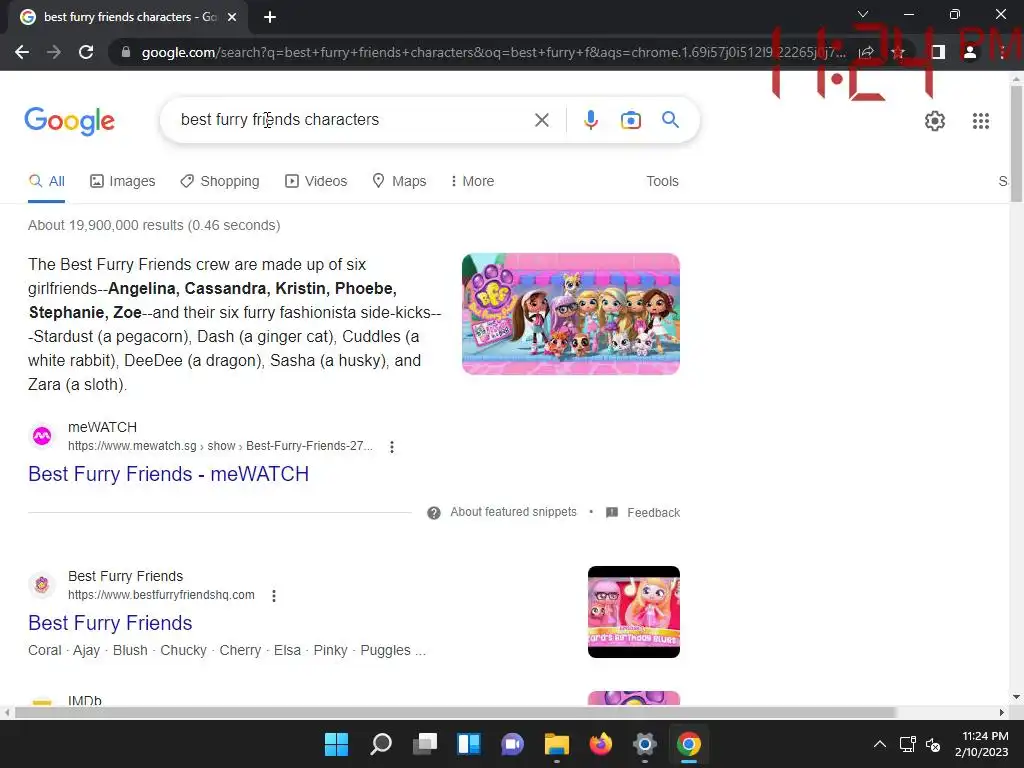
Task: Switch to Chrome in taskbar
Action: tap(689, 744)
